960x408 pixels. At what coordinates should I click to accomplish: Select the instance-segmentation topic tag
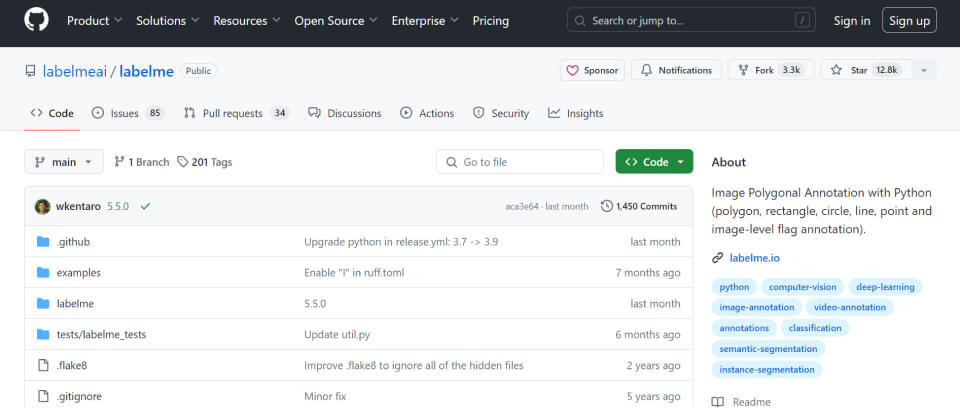[x=767, y=370]
